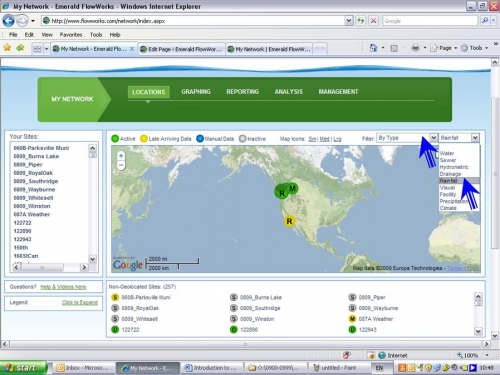
Task: Open the Favorites menu
Action: click(71, 35)
